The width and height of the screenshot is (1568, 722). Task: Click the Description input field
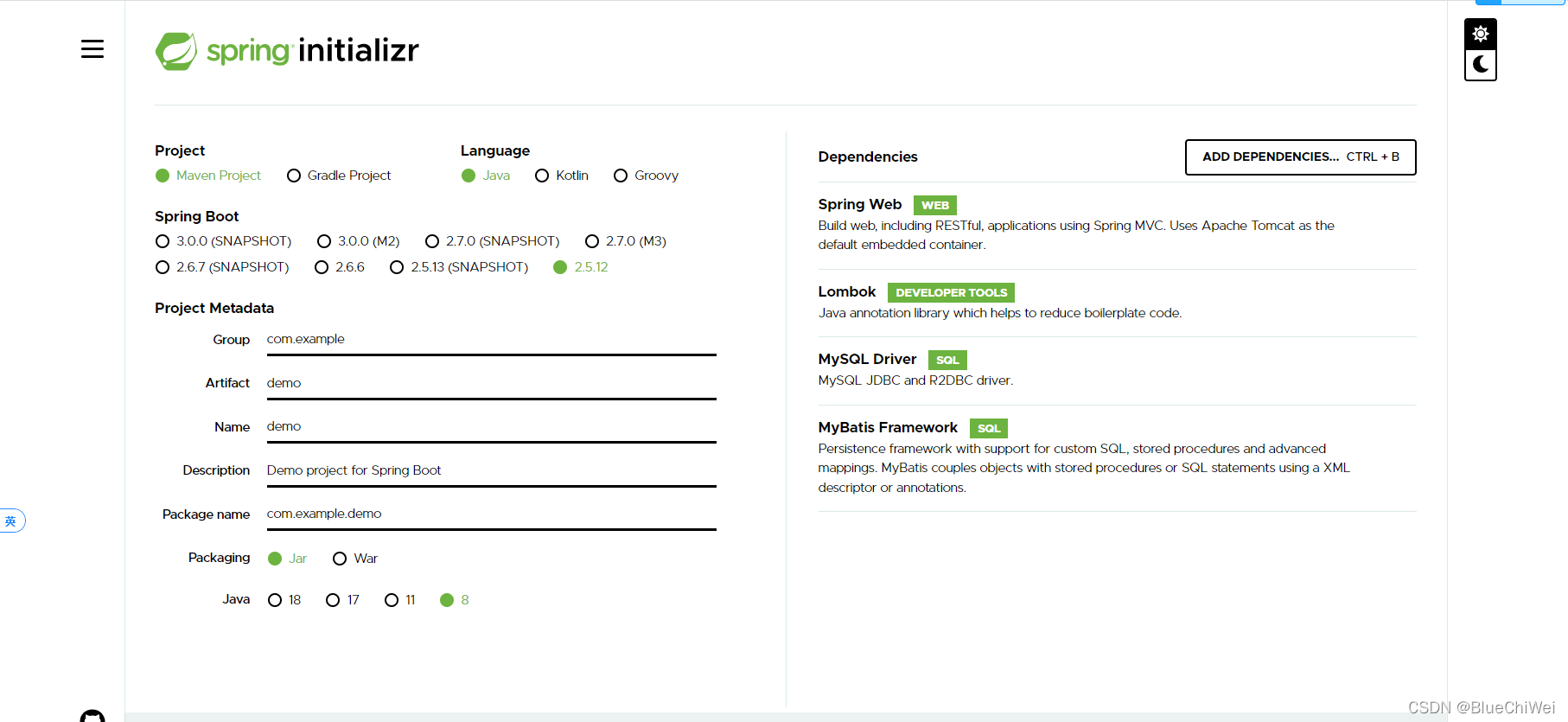[x=491, y=470]
